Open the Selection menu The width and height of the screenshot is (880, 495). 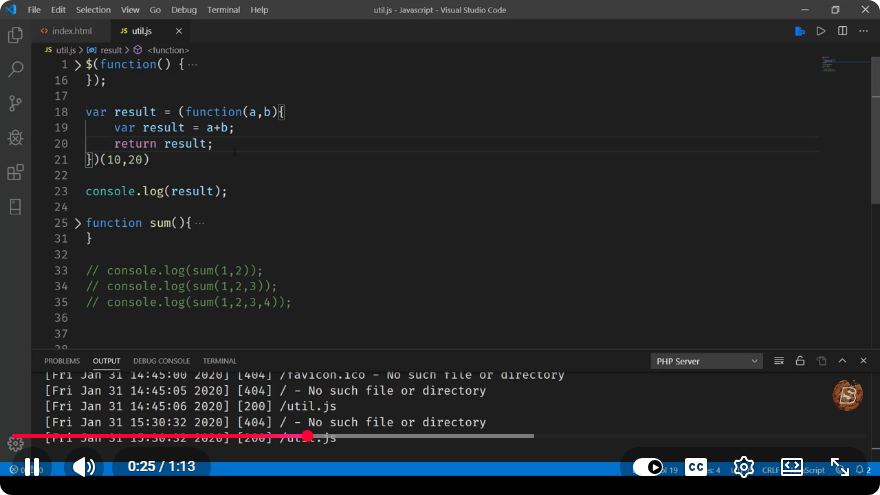pyautogui.click(x=93, y=10)
